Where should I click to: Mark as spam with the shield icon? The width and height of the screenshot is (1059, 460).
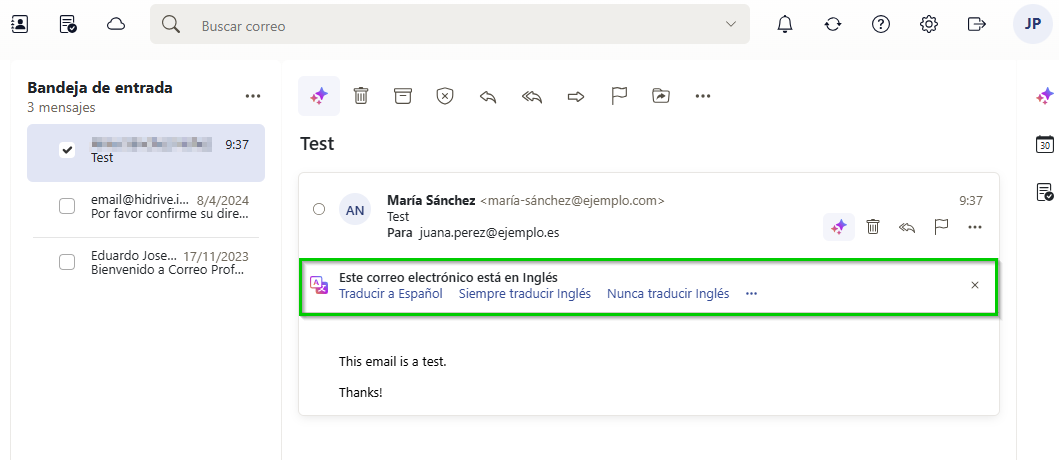point(444,96)
